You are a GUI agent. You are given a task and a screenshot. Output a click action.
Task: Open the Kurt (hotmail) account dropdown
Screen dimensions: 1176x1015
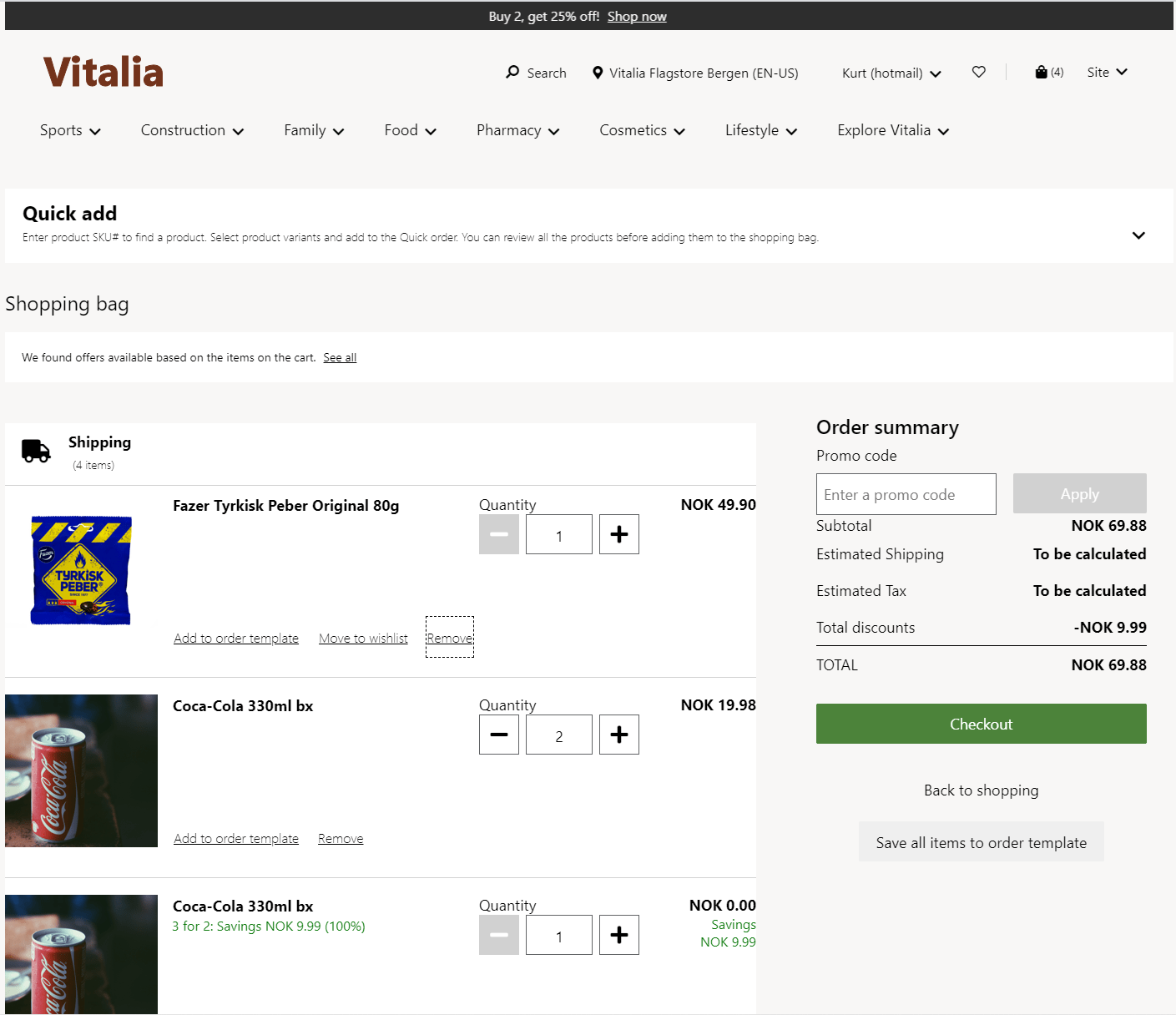click(x=891, y=73)
